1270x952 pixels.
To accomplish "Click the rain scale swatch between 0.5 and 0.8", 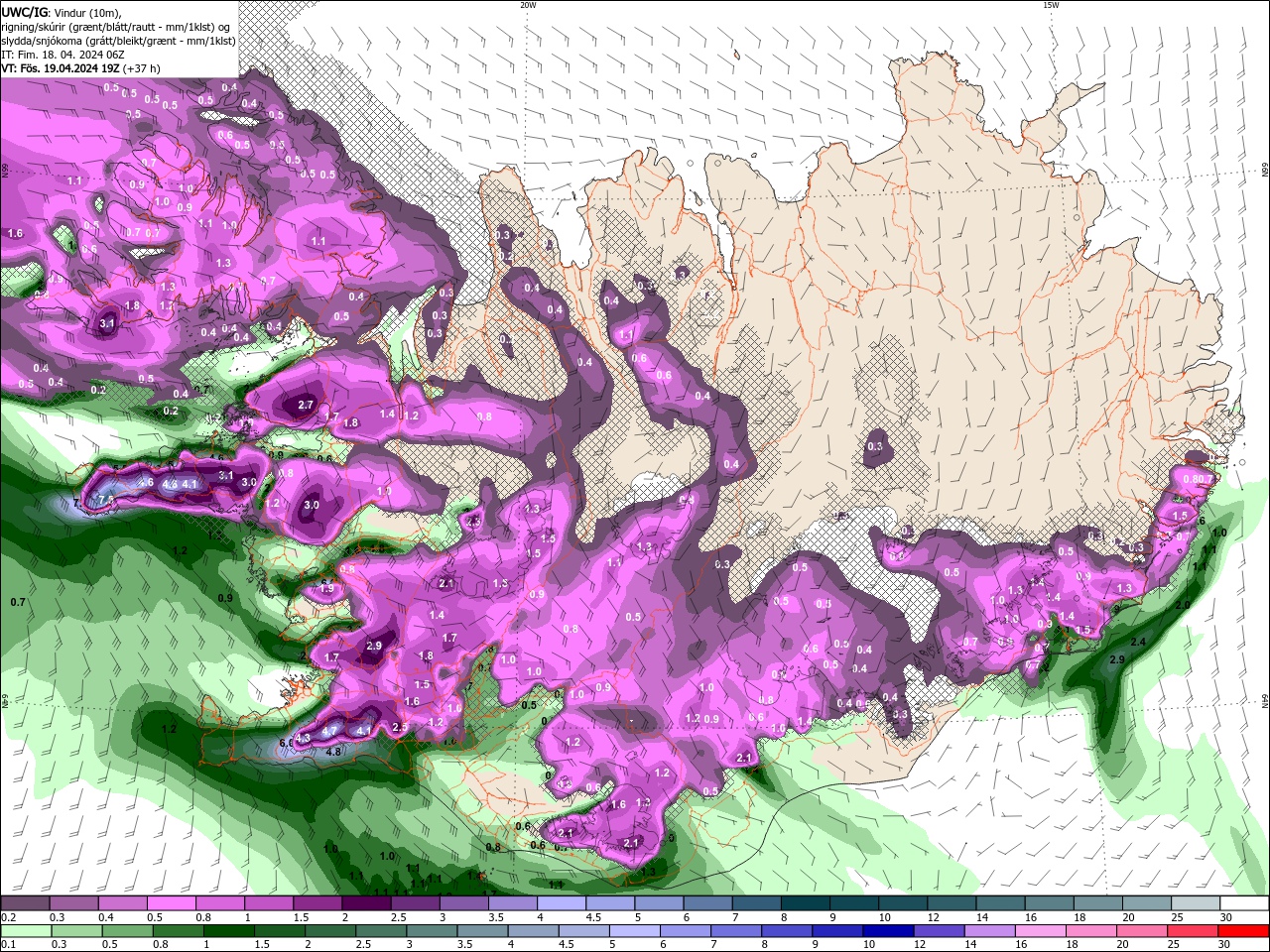I will tap(127, 931).
